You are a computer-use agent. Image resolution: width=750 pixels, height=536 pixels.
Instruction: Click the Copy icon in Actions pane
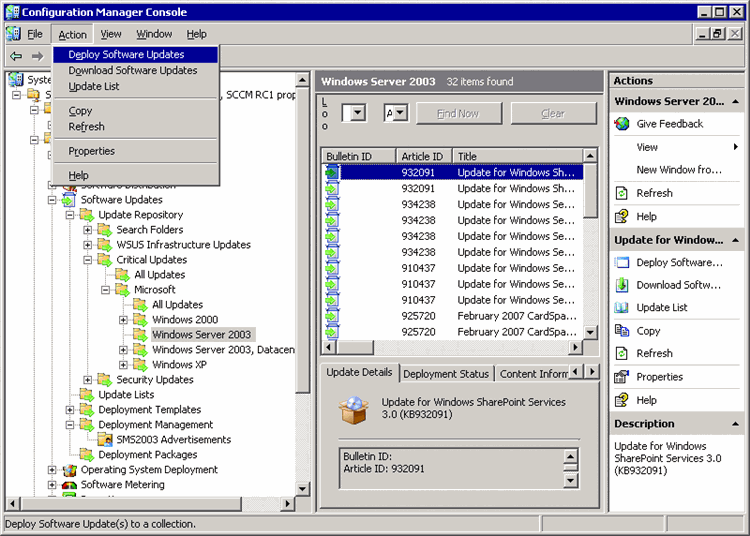tap(622, 330)
